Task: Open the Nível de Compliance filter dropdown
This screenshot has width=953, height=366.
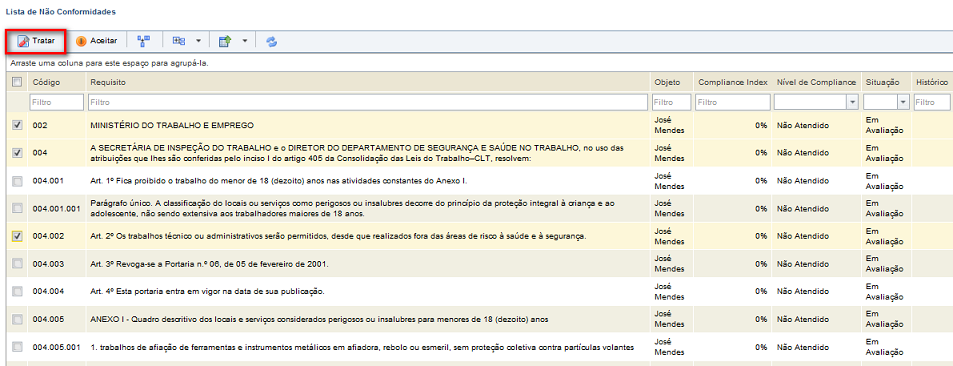Action: 853,102
